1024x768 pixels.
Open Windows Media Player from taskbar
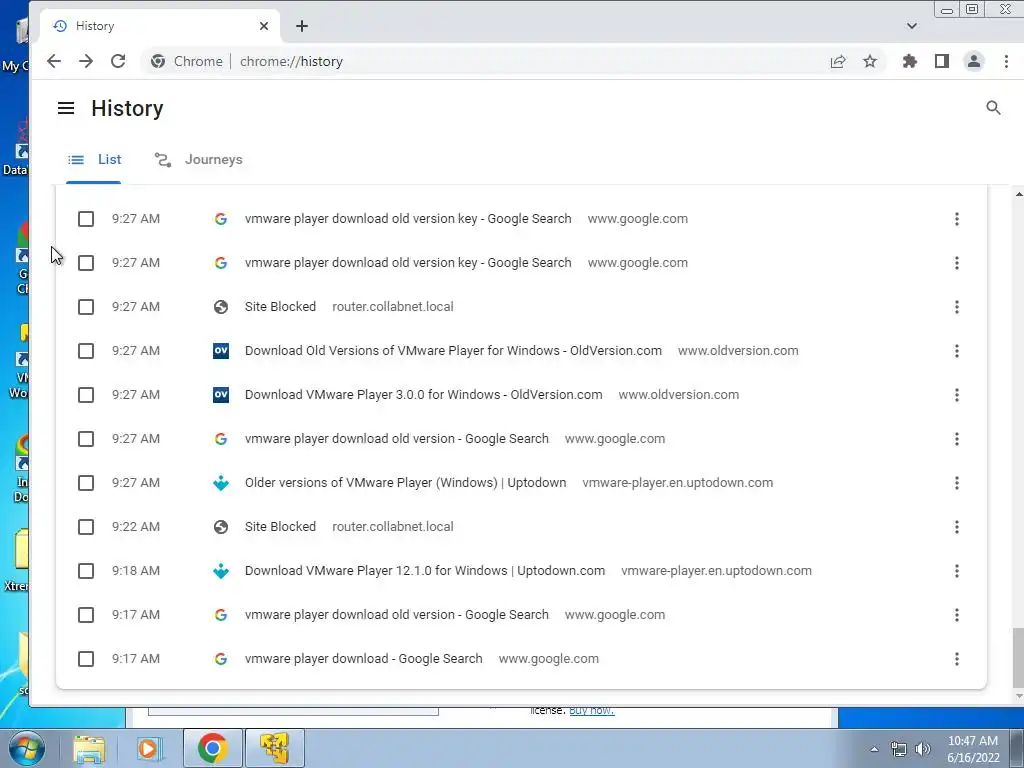[150, 748]
